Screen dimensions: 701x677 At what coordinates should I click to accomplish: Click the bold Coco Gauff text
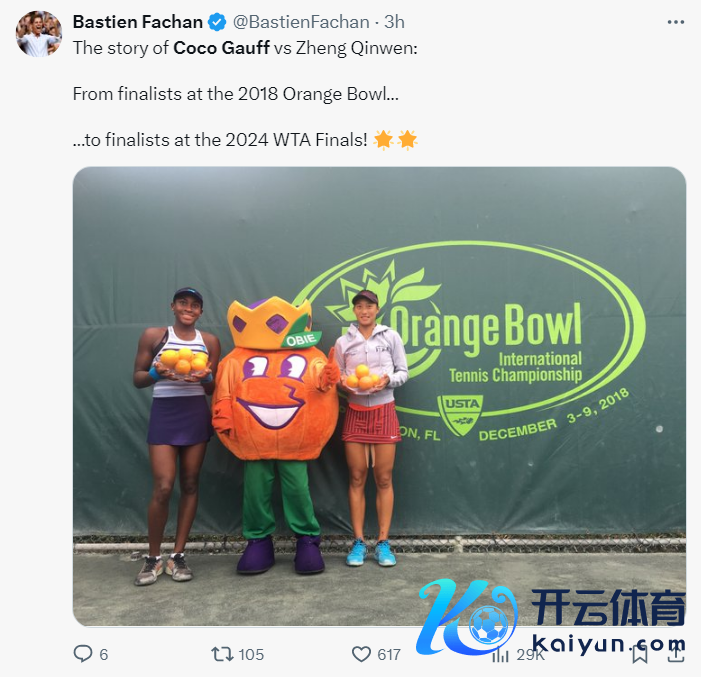[221, 48]
